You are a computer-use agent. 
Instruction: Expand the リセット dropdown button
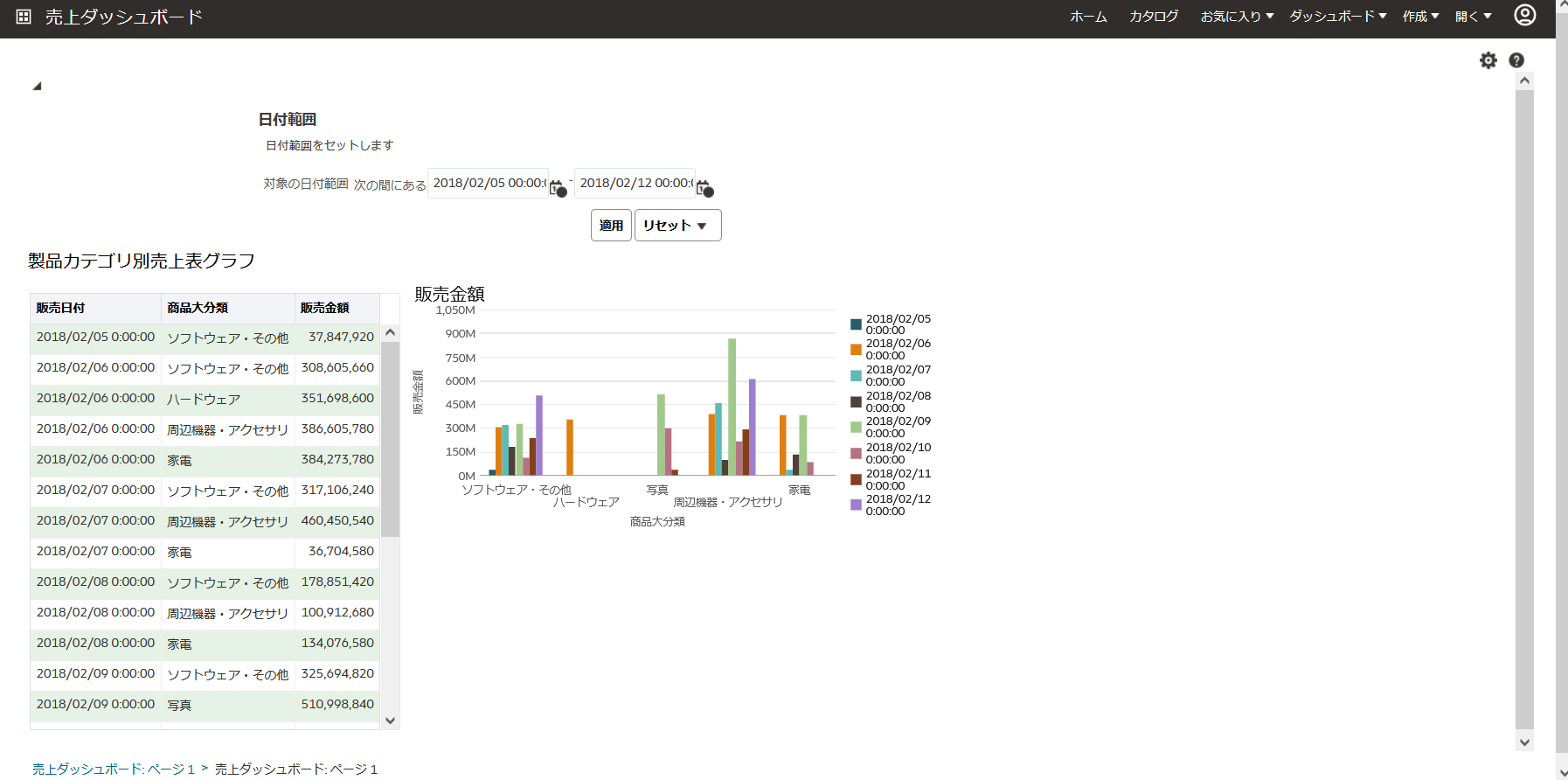point(677,226)
